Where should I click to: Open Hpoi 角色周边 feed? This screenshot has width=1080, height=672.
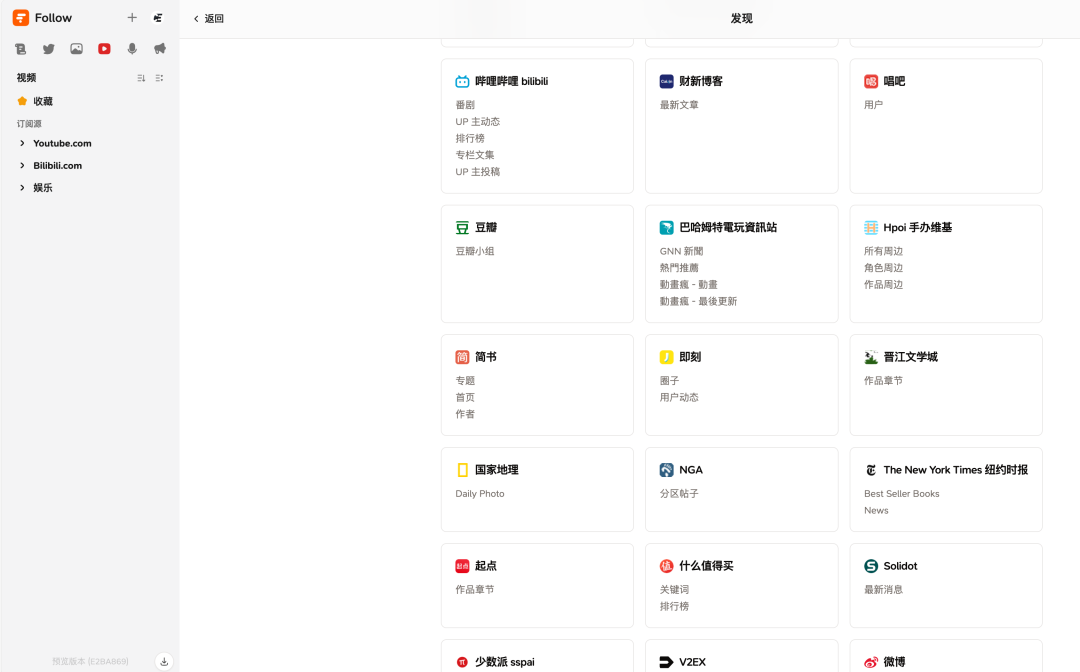pos(883,268)
